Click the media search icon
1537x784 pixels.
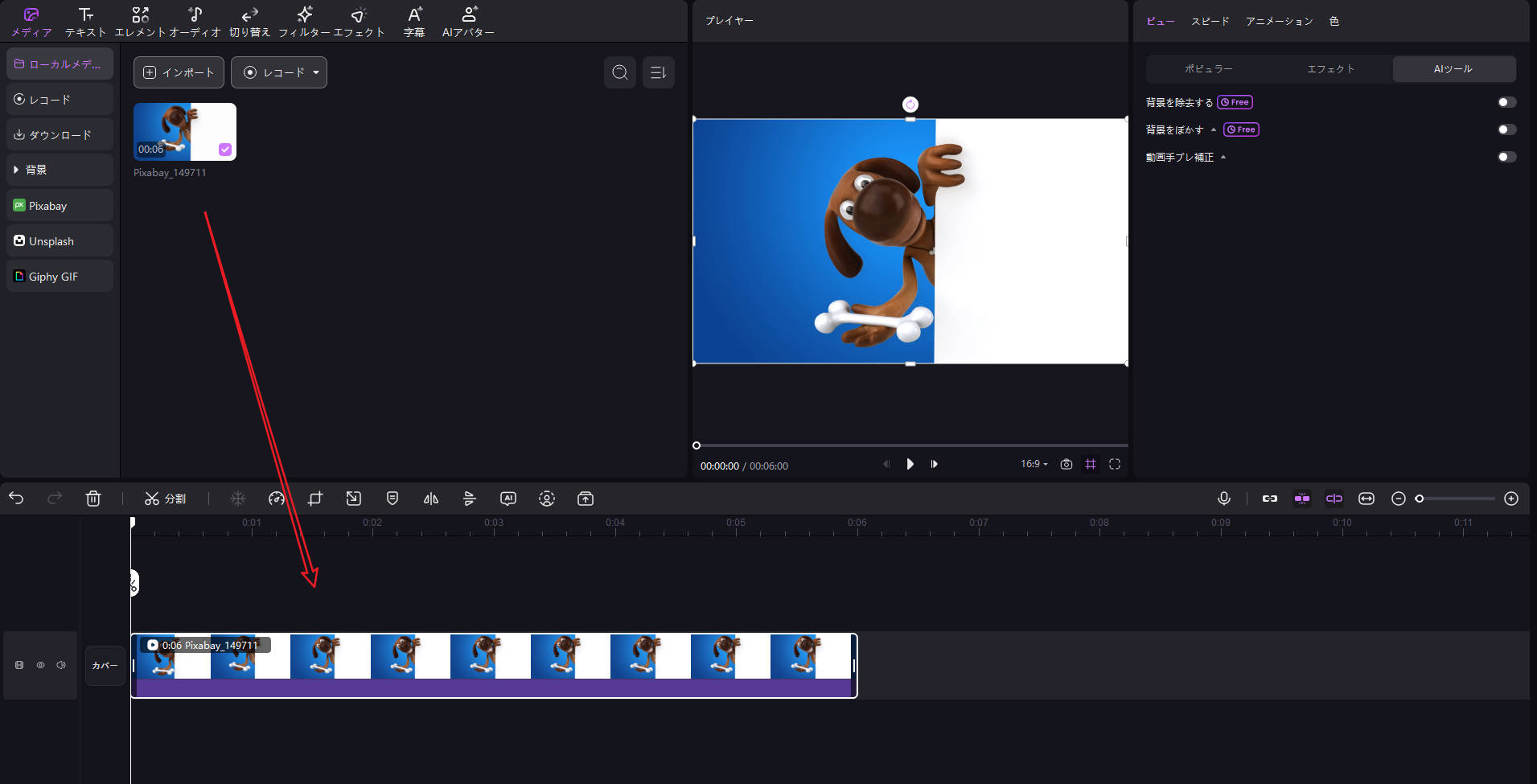coord(620,72)
